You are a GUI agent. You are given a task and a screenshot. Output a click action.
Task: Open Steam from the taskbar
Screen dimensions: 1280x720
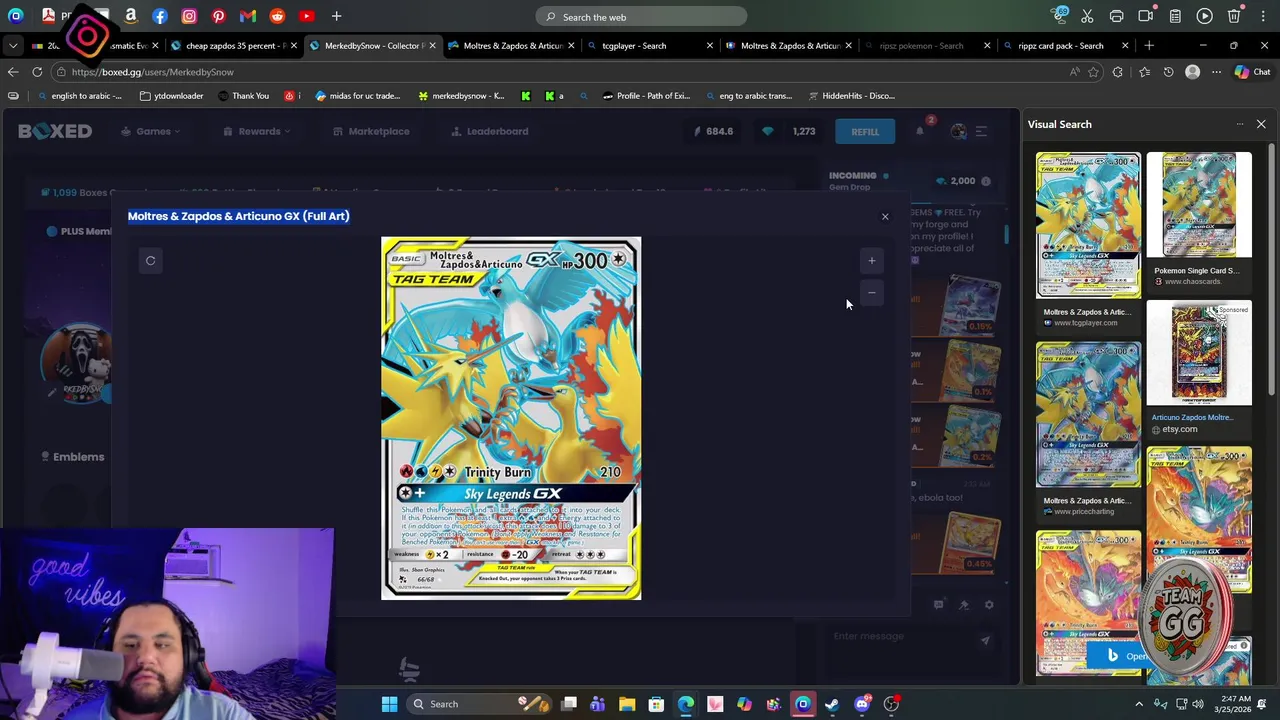point(832,704)
